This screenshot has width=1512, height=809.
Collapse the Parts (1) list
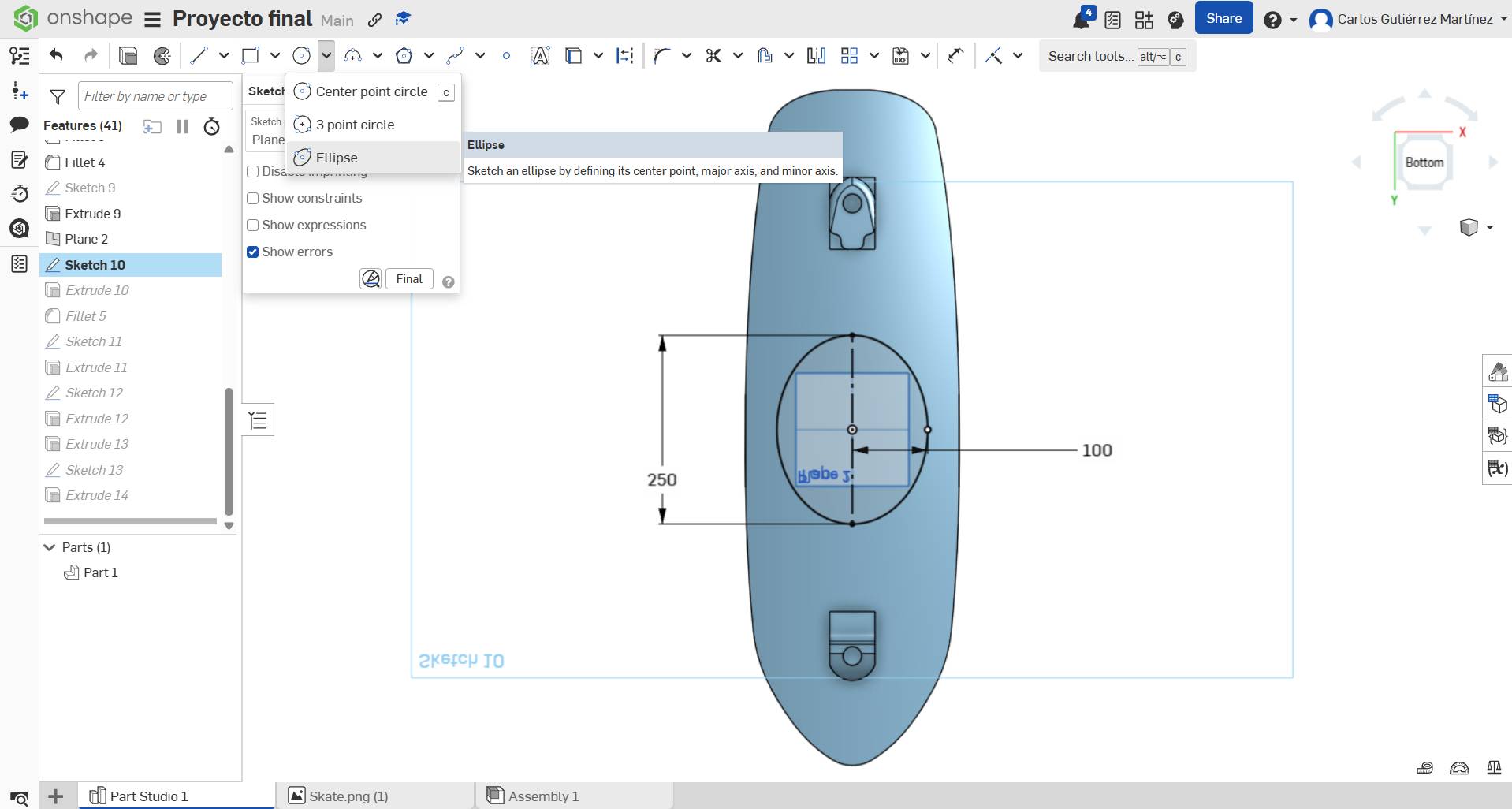click(50, 547)
